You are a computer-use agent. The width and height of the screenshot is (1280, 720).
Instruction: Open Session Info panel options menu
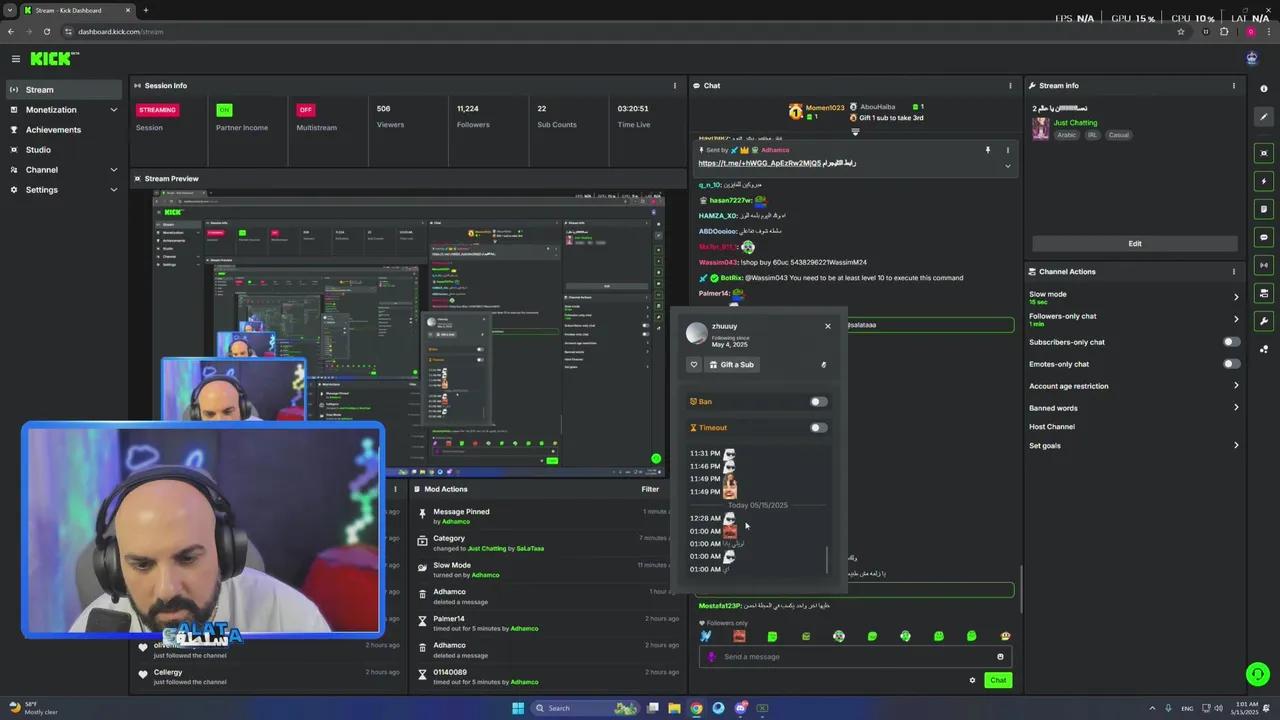click(674, 86)
